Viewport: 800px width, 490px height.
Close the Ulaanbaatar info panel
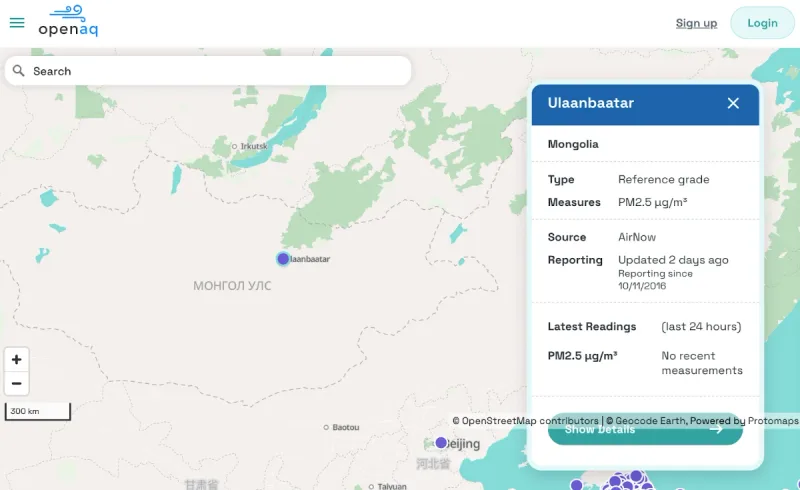click(733, 103)
